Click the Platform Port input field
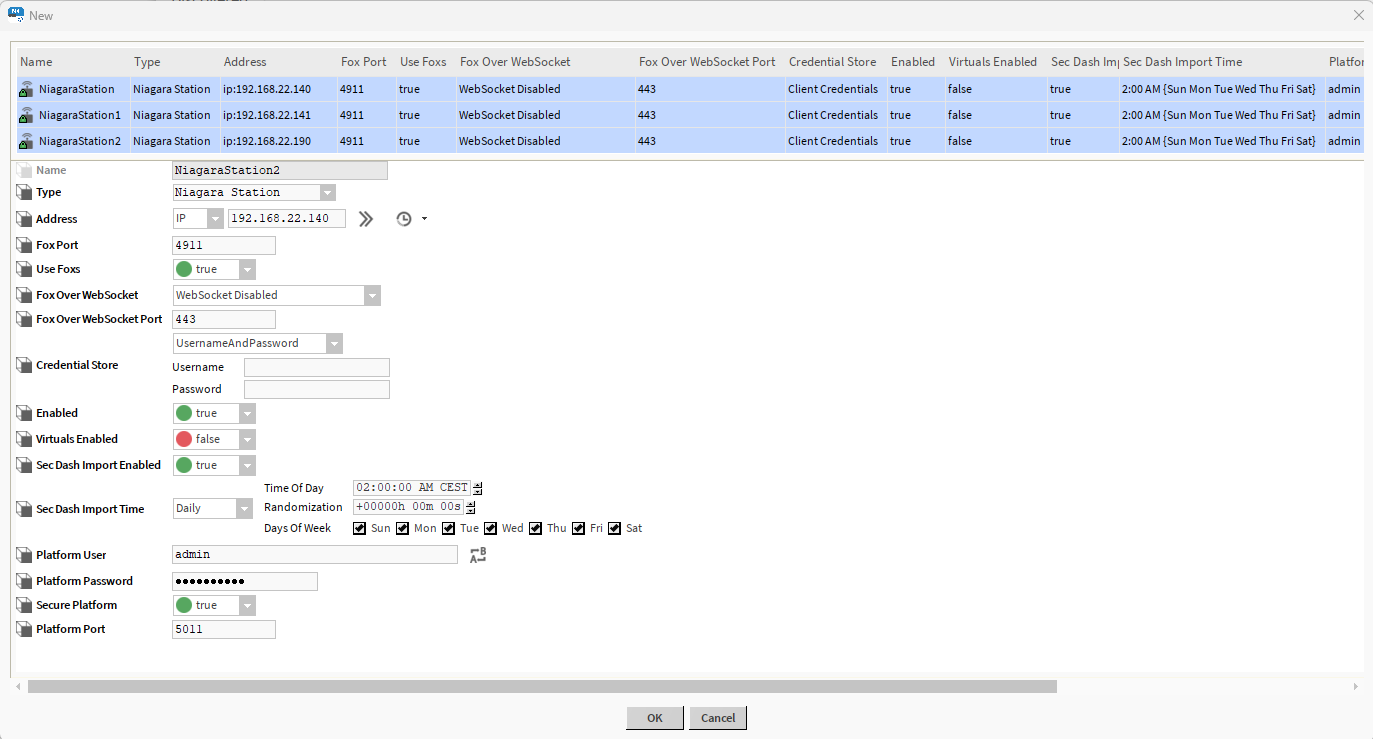Image resolution: width=1373 pixels, height=739 pixels. pos(224,629)
